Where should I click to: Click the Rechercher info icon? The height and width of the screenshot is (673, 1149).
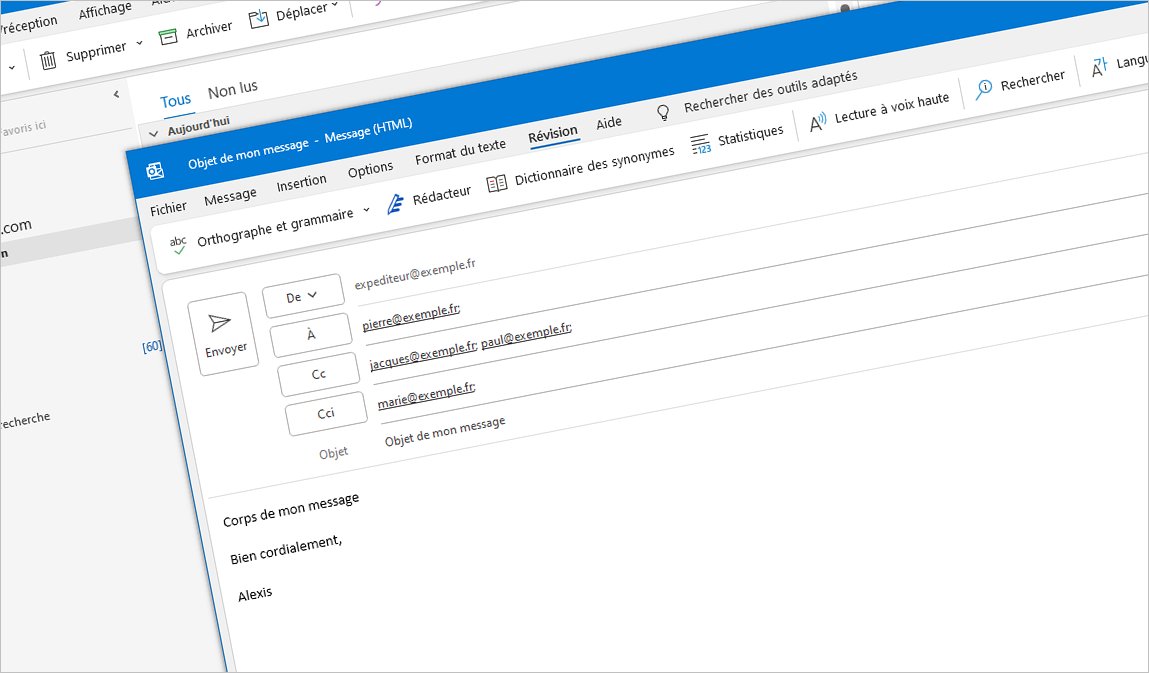(983, 89)
